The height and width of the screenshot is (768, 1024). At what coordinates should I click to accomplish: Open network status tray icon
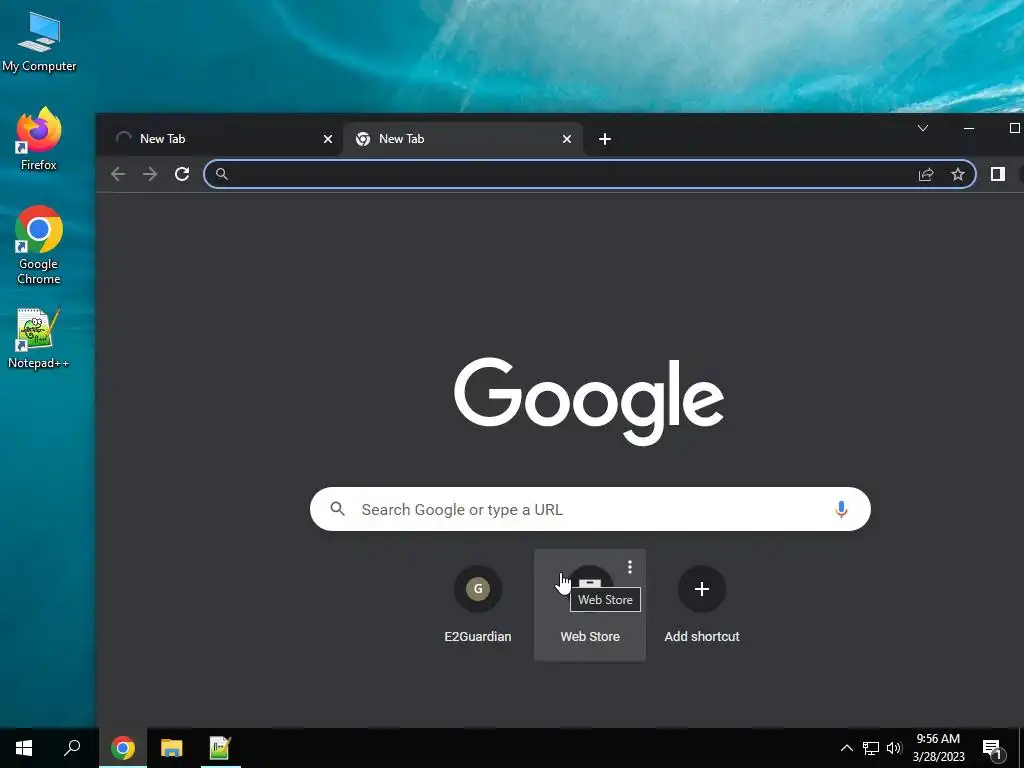tap(871, 748)
